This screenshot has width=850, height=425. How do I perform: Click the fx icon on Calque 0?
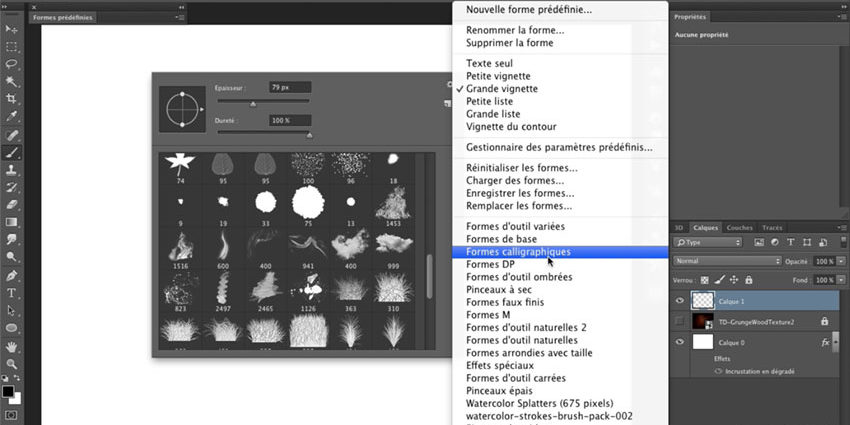(825, 342)
